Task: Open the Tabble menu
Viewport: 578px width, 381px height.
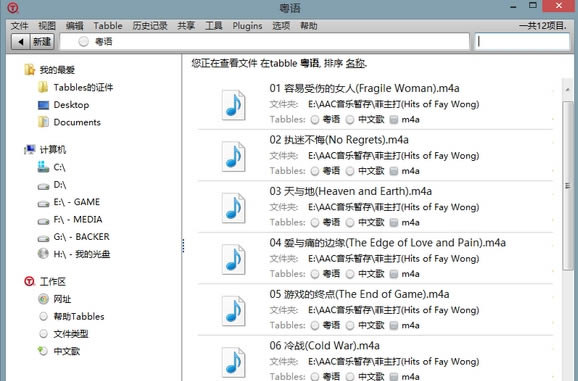Action: tap(108, 26)
